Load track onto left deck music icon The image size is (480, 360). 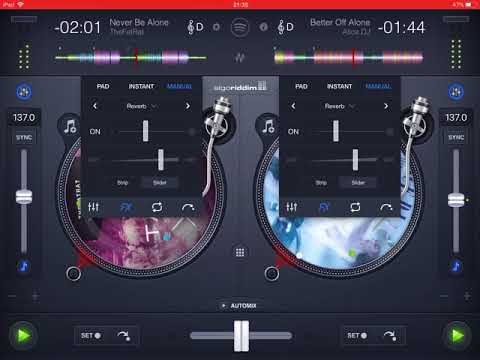pyautogui.click(x=70, y=127)
